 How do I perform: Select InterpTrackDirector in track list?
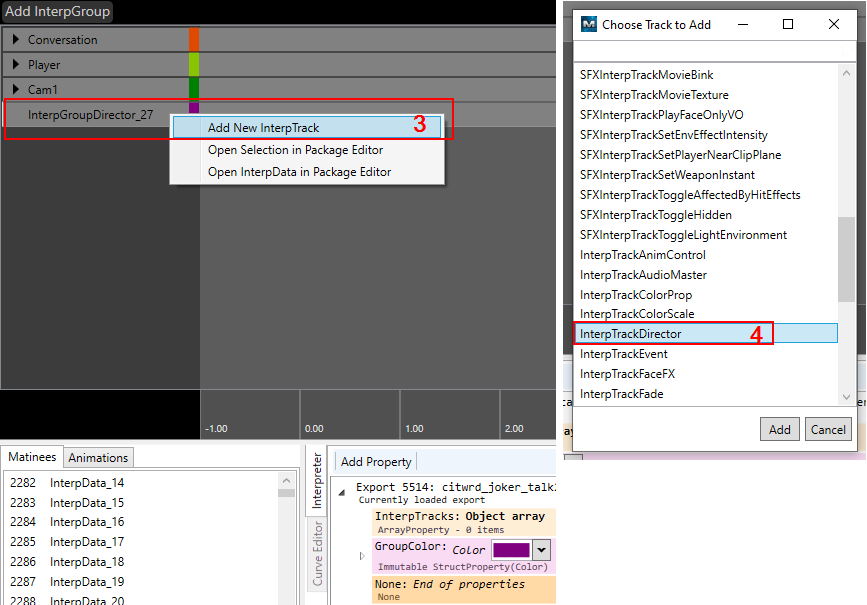click(x=706, y=333)
